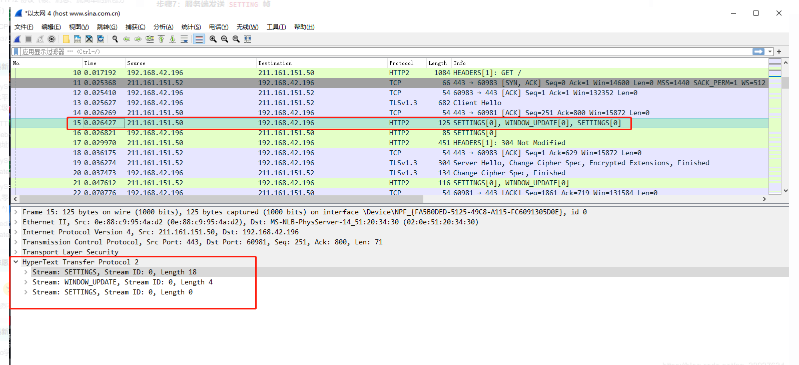Sort by the Destination column header

click(x=322, y=63)
